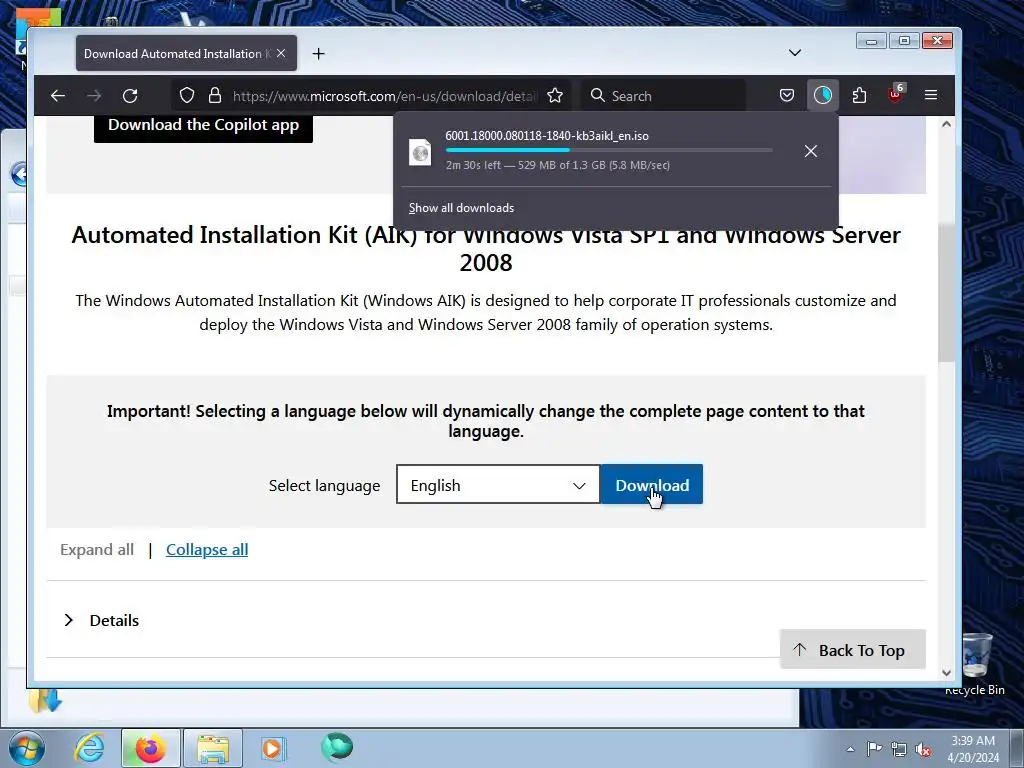The image size is (1024, 768).
Task: List all tabs with the chevron
Action: tap(795, 53)
